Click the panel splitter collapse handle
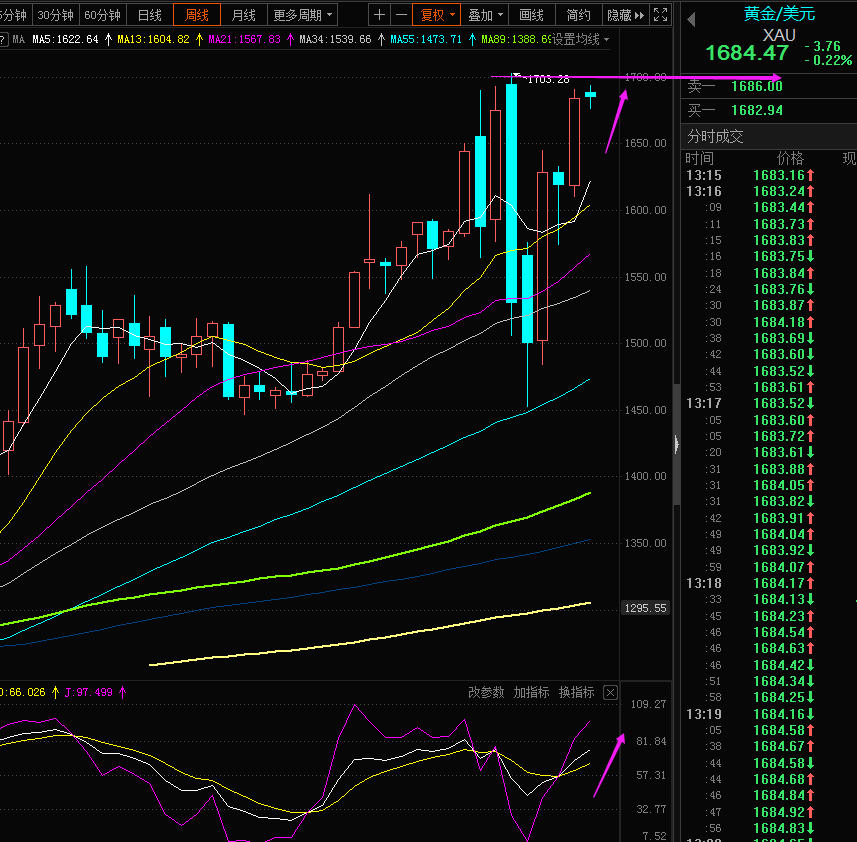The image size is (857, 842). pyautogui.click(x=676, y=443)
